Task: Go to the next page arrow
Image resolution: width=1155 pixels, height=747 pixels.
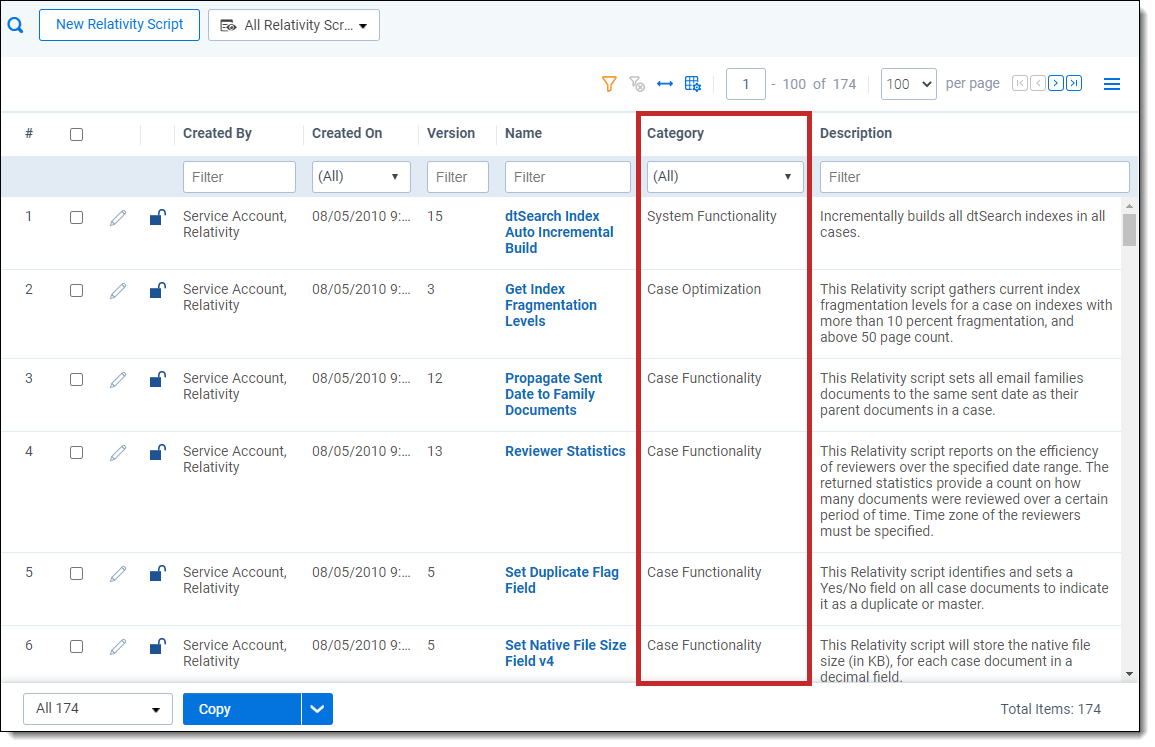Action: point(1056,83)
